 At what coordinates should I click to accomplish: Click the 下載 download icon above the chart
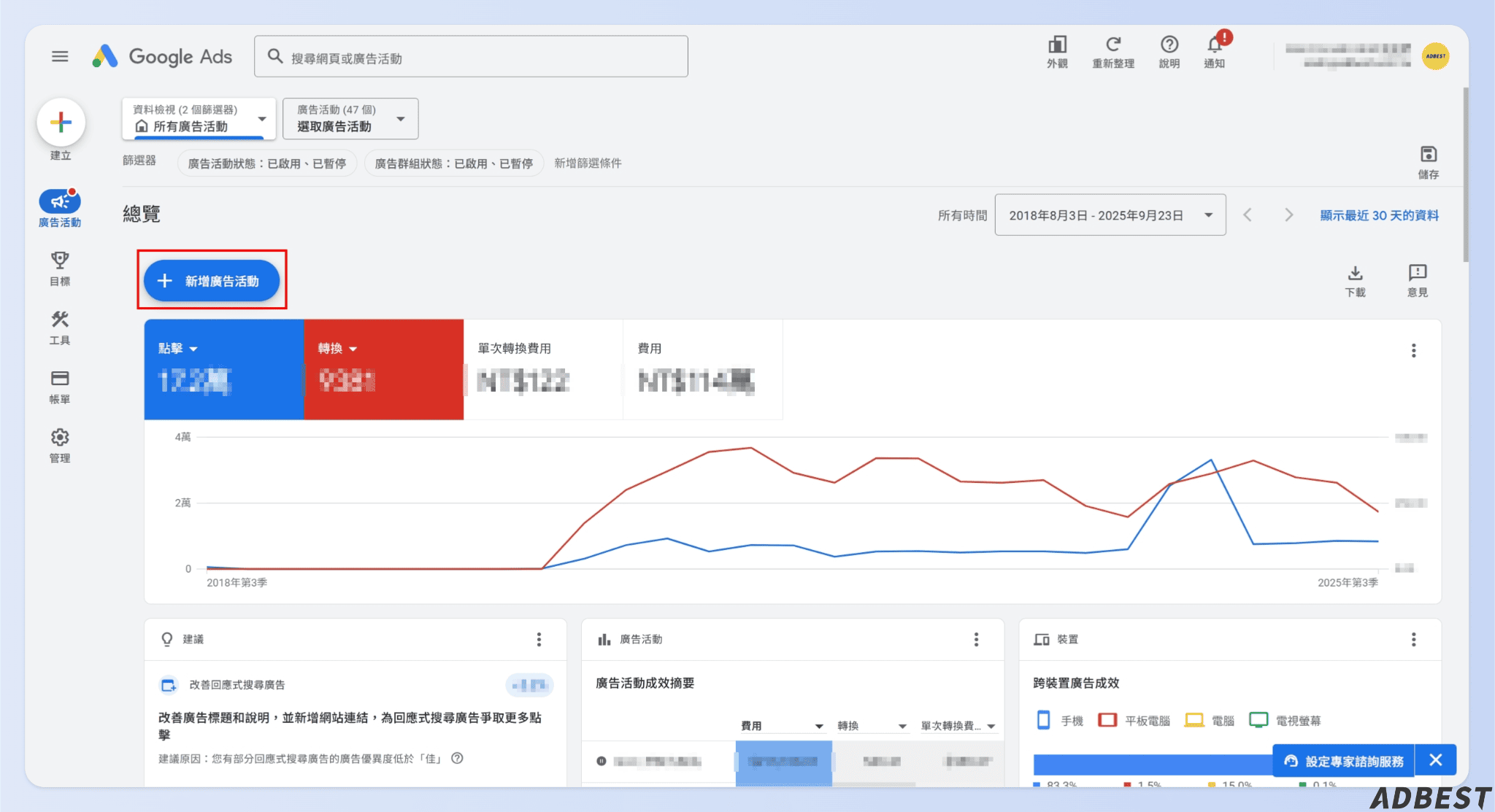click(1356, 274)
